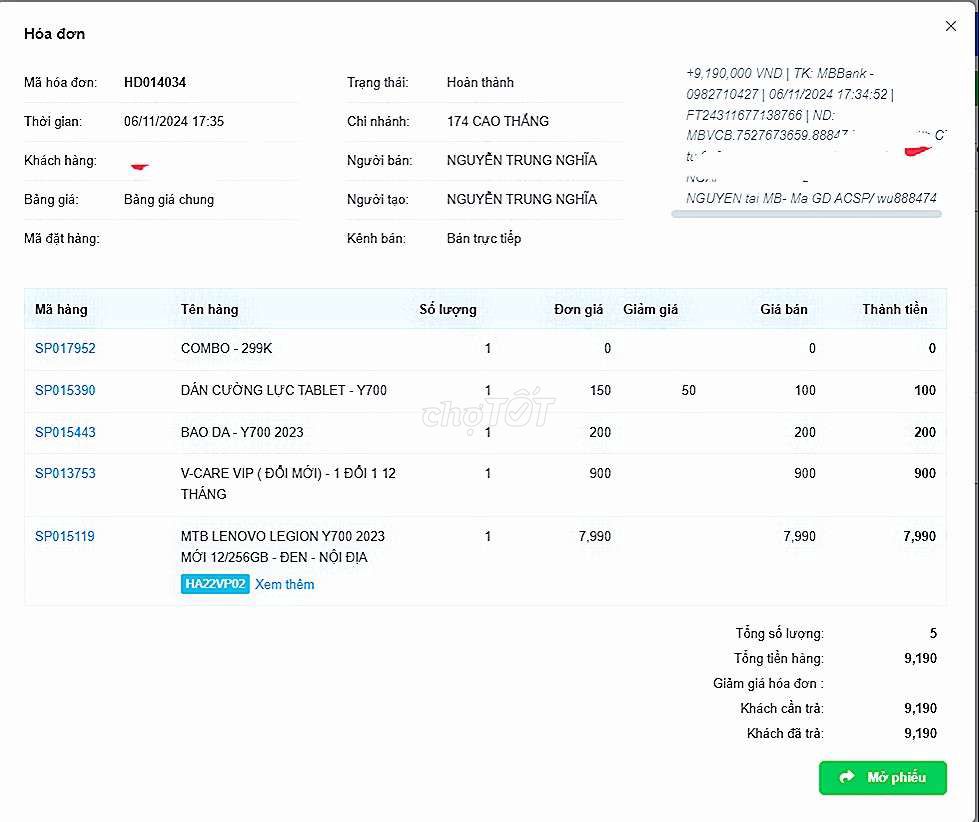The image size is (979, 822).
Task: Click the Mã hàng column header
Action: click(x=61, y=309)
